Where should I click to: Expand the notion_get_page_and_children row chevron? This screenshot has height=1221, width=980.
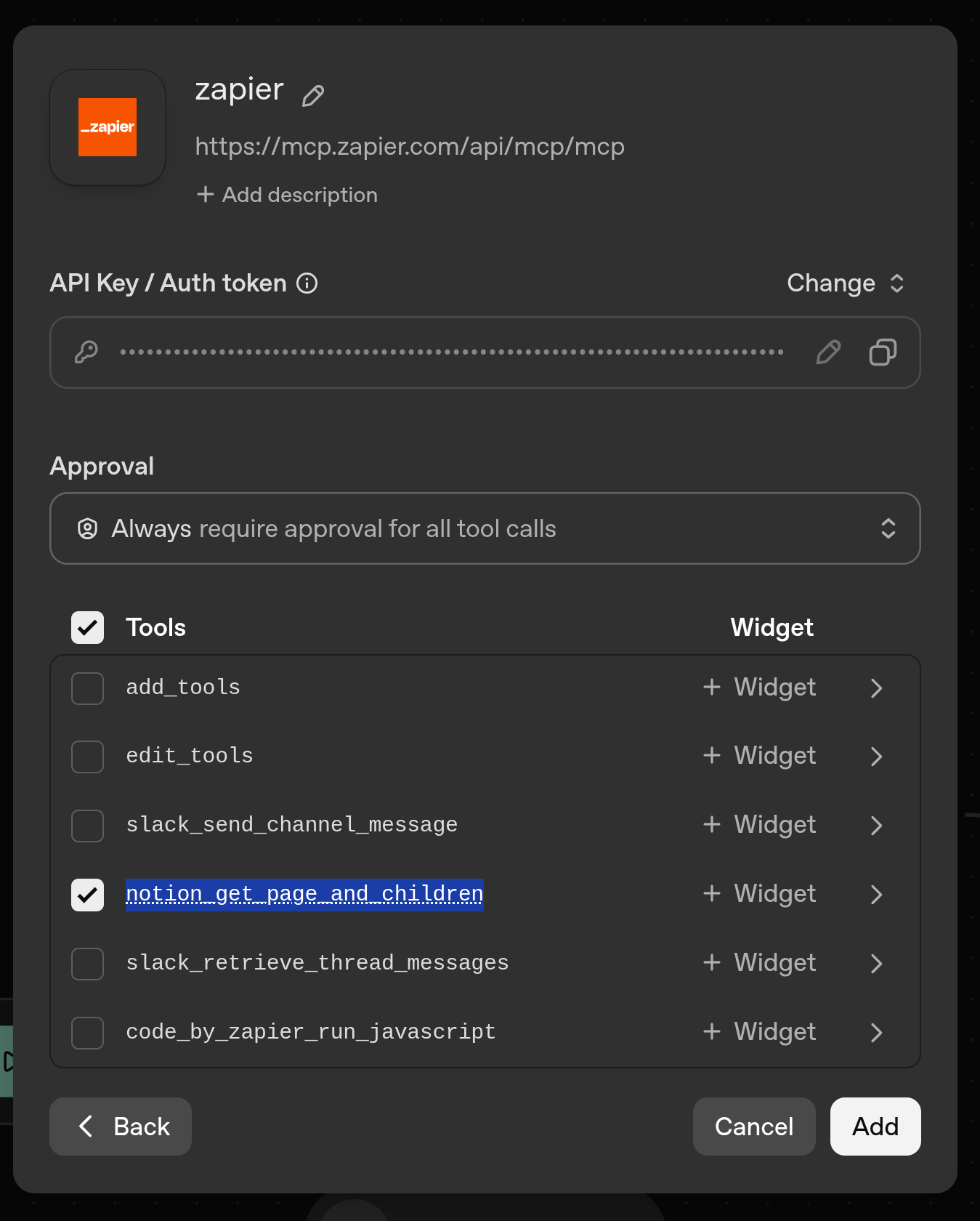pos(877,895)
